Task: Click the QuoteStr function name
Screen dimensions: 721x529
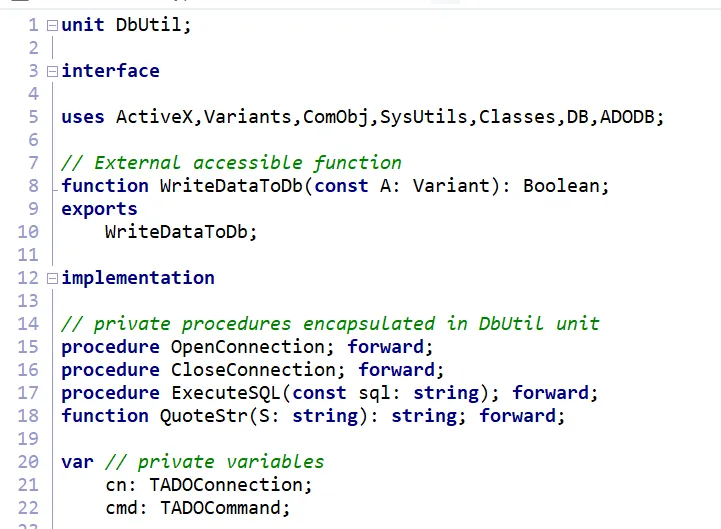Action: [204, 416]
